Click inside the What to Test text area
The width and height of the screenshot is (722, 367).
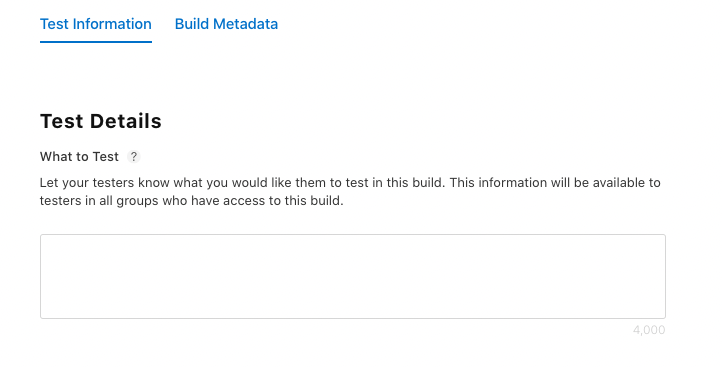(x=353, y=276)
